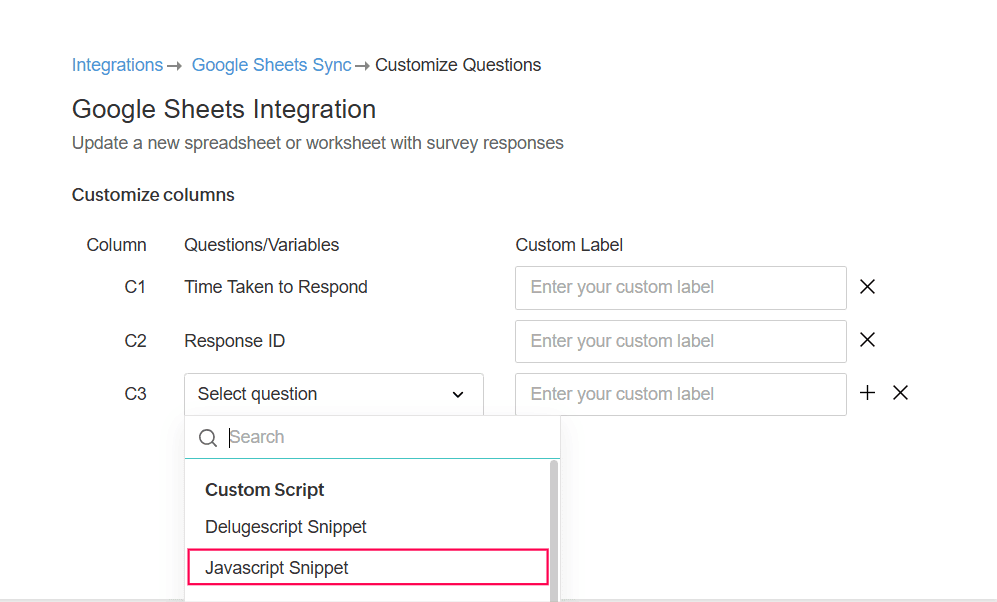This screenshot has height=602, width=997.
Task: Click the Response ID custom label input
Action: point(680,341)
